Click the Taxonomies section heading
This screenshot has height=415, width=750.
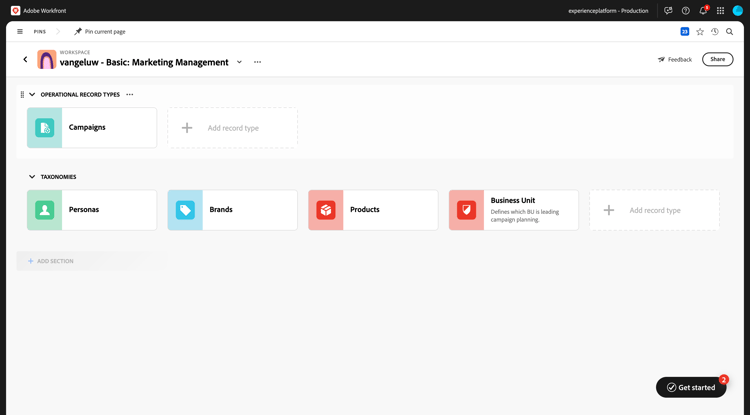pos(58,177)
